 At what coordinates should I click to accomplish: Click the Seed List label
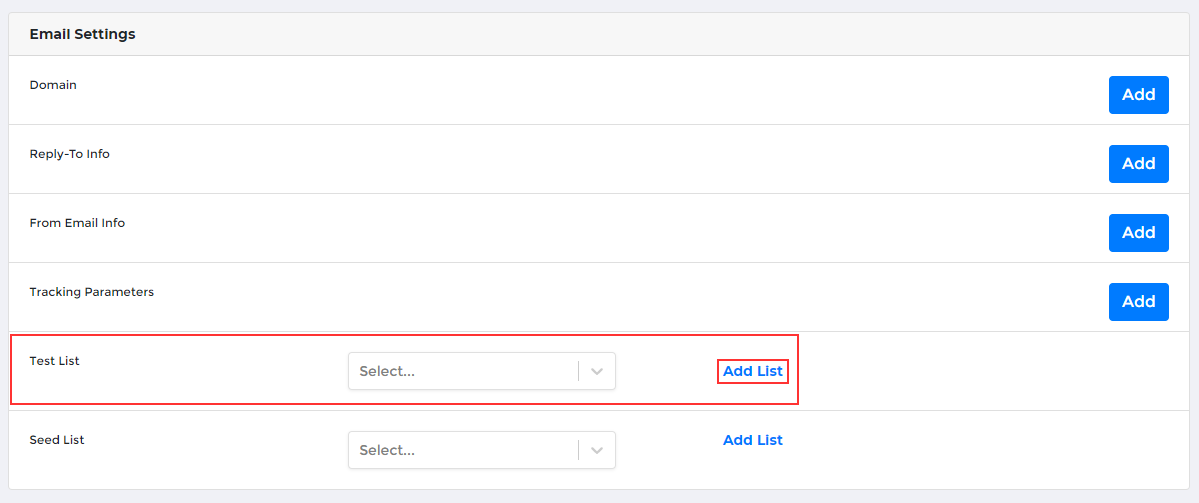coord(57,440)
